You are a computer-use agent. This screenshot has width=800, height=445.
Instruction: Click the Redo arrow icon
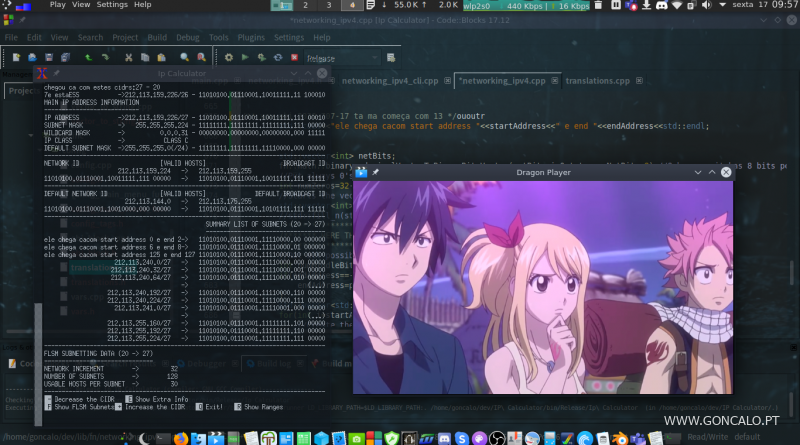[105, 57]
